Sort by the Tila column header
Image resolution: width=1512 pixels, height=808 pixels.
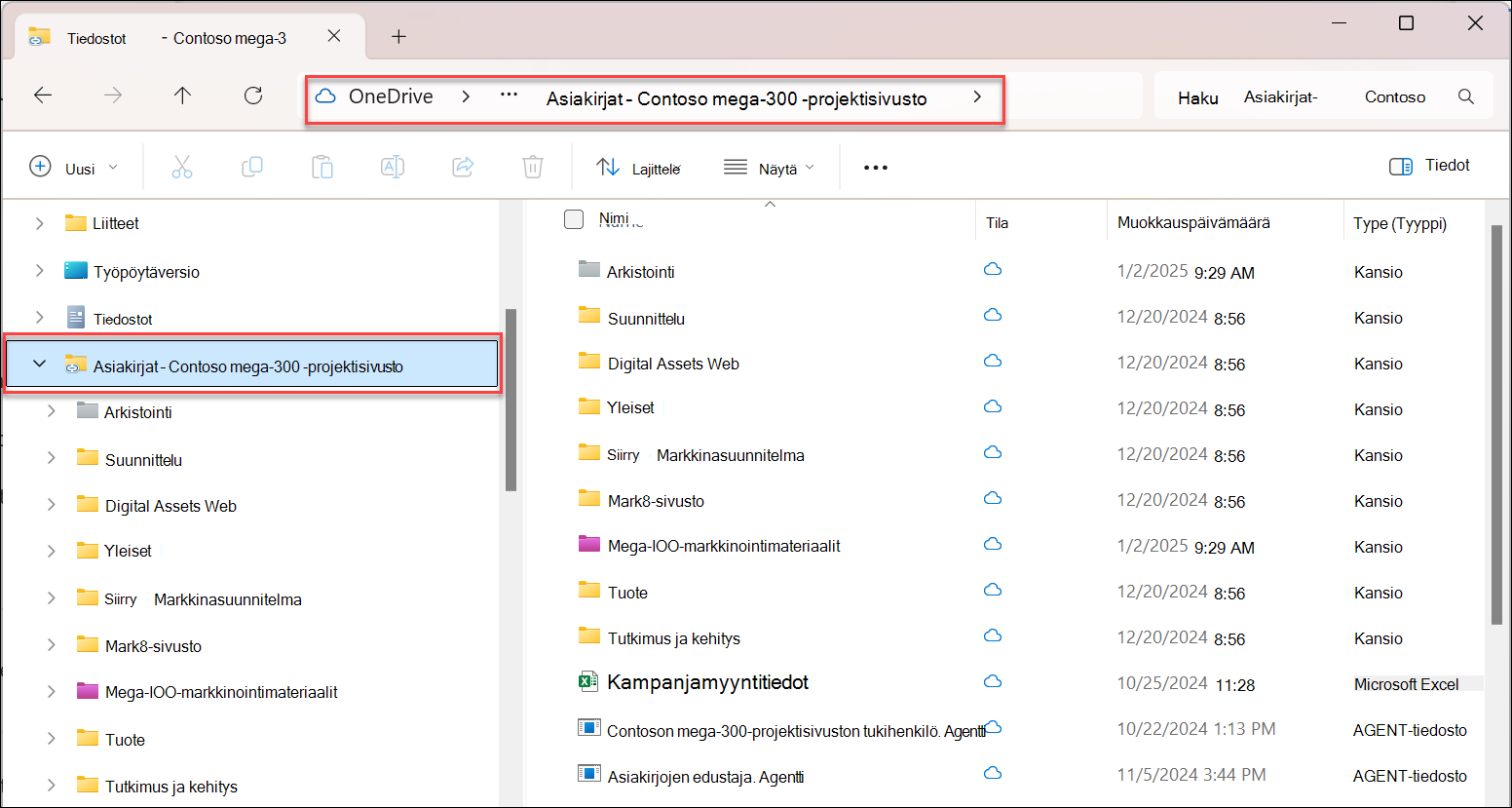click(x=997, y=223)
